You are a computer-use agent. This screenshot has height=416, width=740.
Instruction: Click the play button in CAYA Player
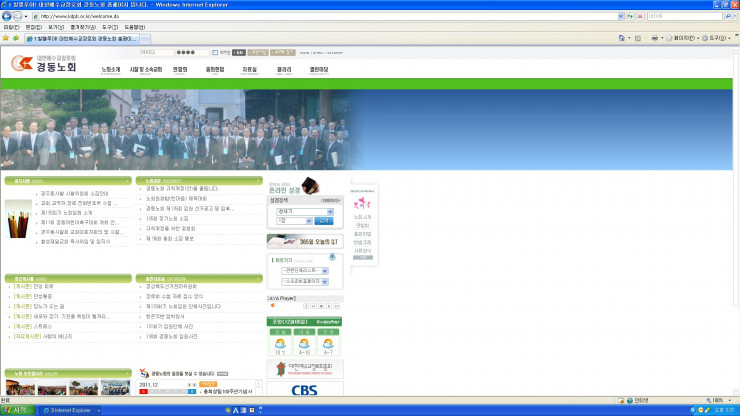coord(329,306)
